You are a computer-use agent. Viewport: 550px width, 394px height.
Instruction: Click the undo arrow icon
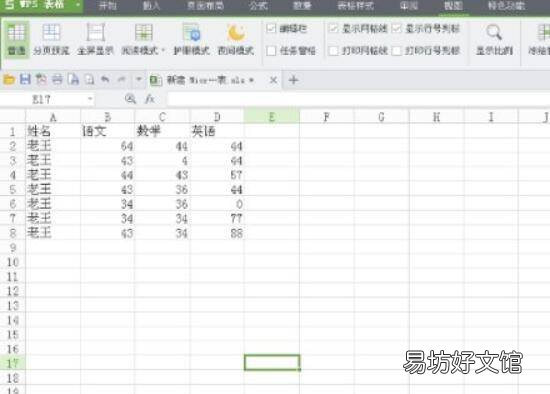tap(105, 80)
